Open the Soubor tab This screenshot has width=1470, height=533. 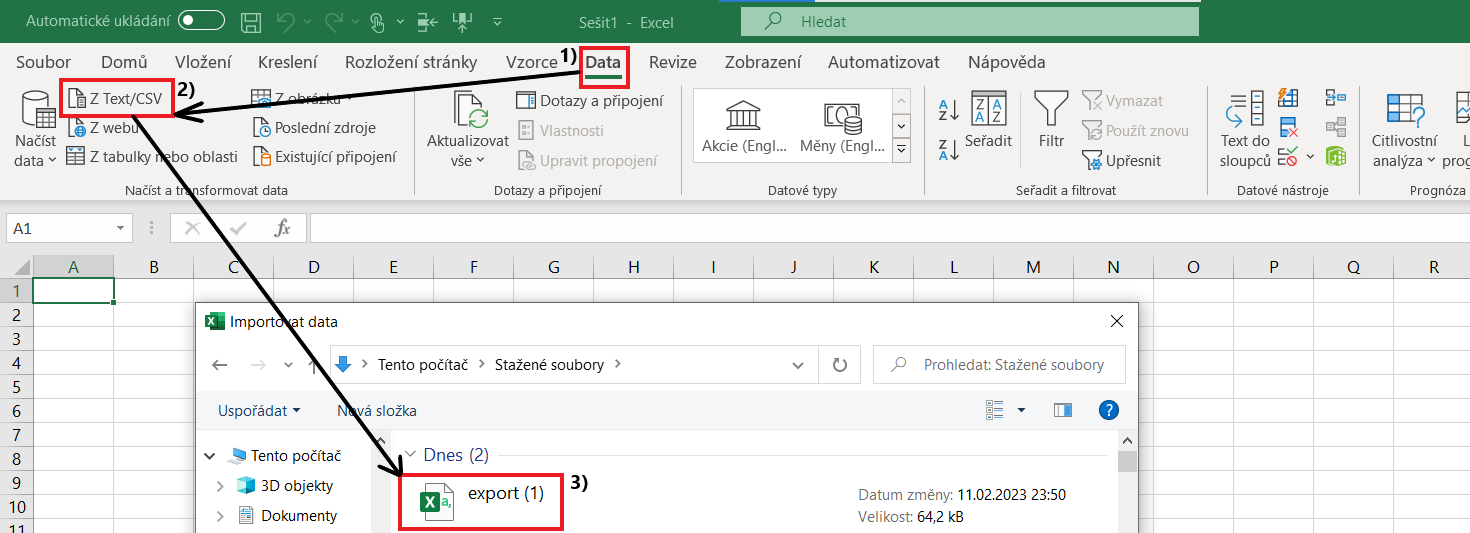(x=44, y=62)
